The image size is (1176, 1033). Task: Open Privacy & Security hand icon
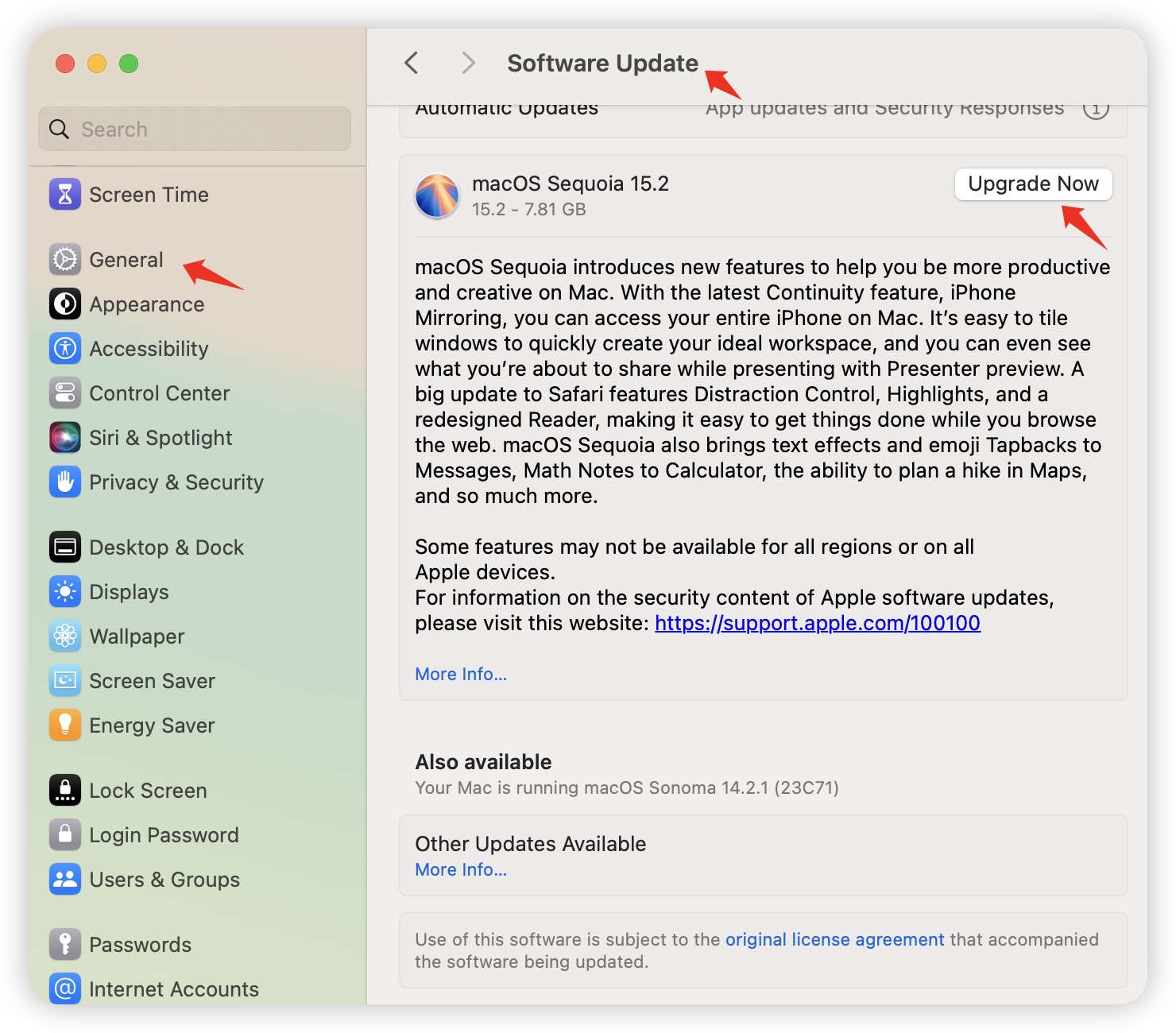65,482
